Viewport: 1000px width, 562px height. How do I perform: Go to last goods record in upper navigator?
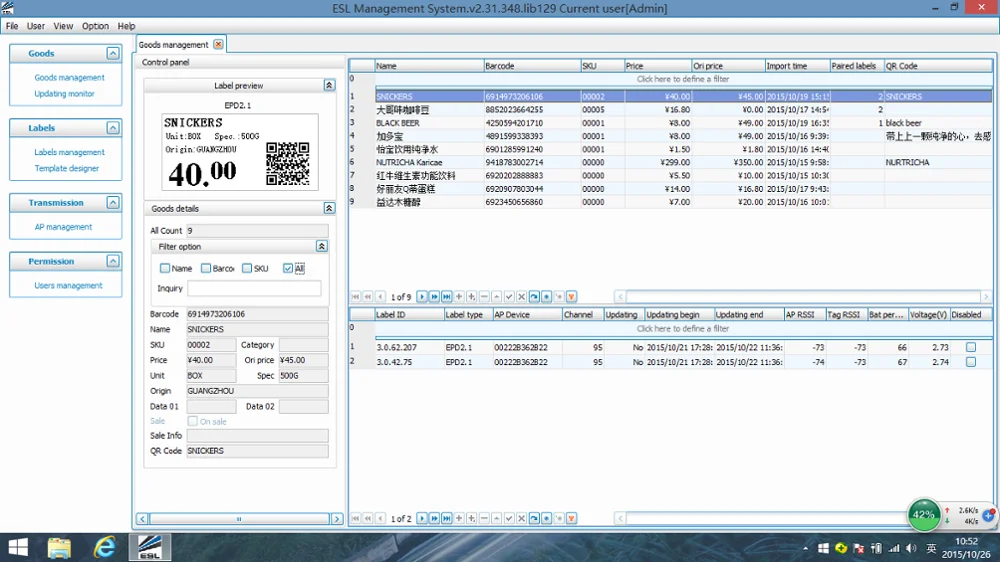point(447,297)
